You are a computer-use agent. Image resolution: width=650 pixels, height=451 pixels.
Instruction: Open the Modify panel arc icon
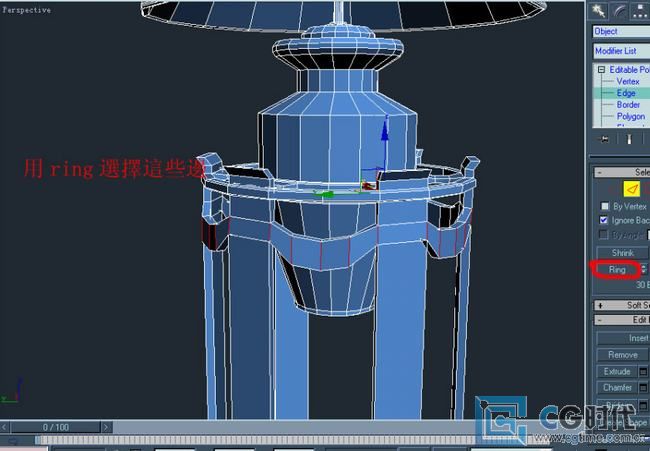coord(619,11)
